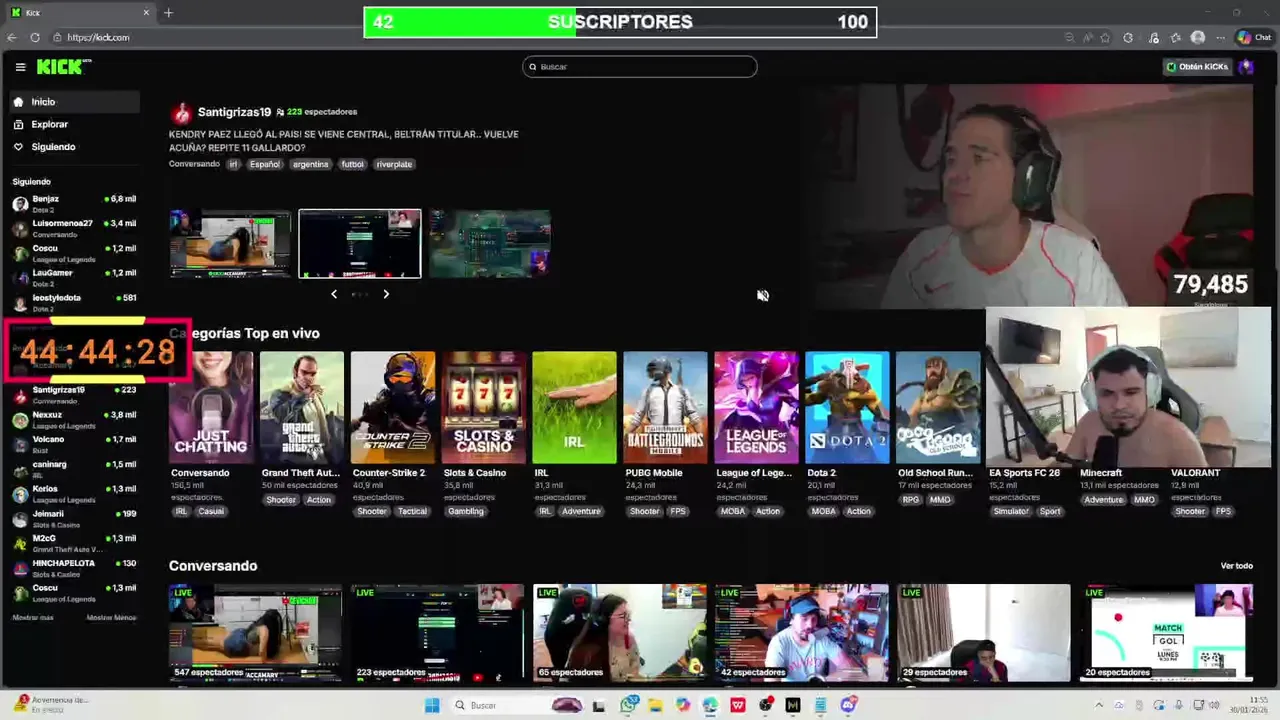Open LauGamer followed channel
This screenshot has width=1280, height=720.
[75, 277]
